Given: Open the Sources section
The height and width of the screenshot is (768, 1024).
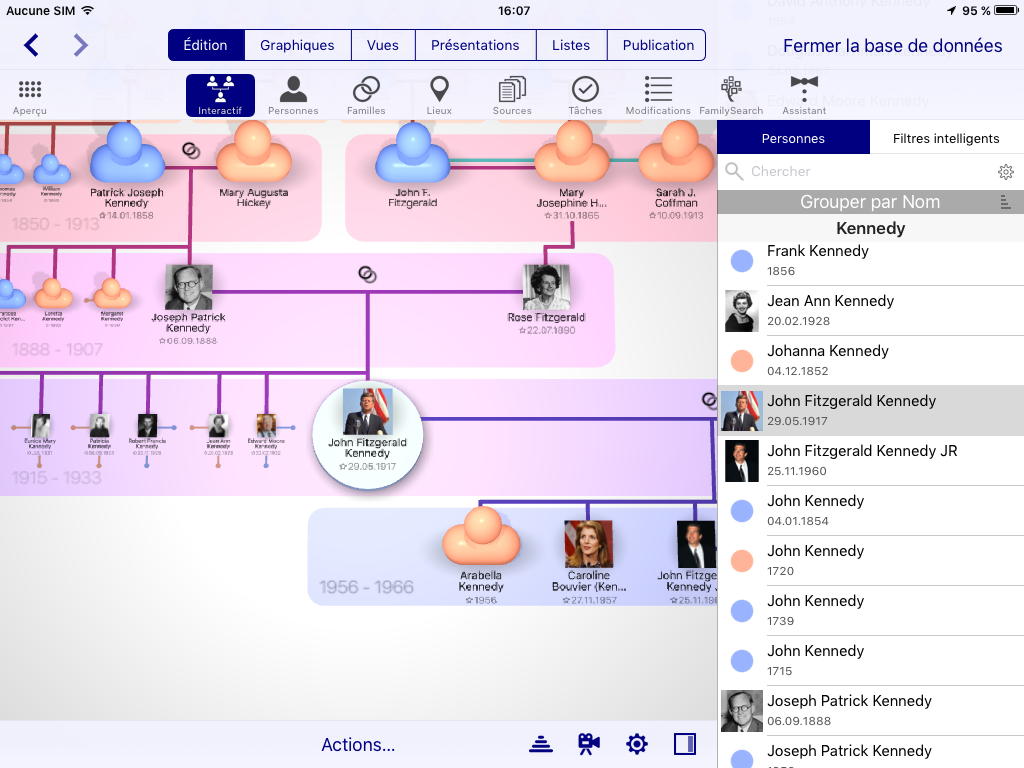Looking at the screenshot, I should coord(512,95).
